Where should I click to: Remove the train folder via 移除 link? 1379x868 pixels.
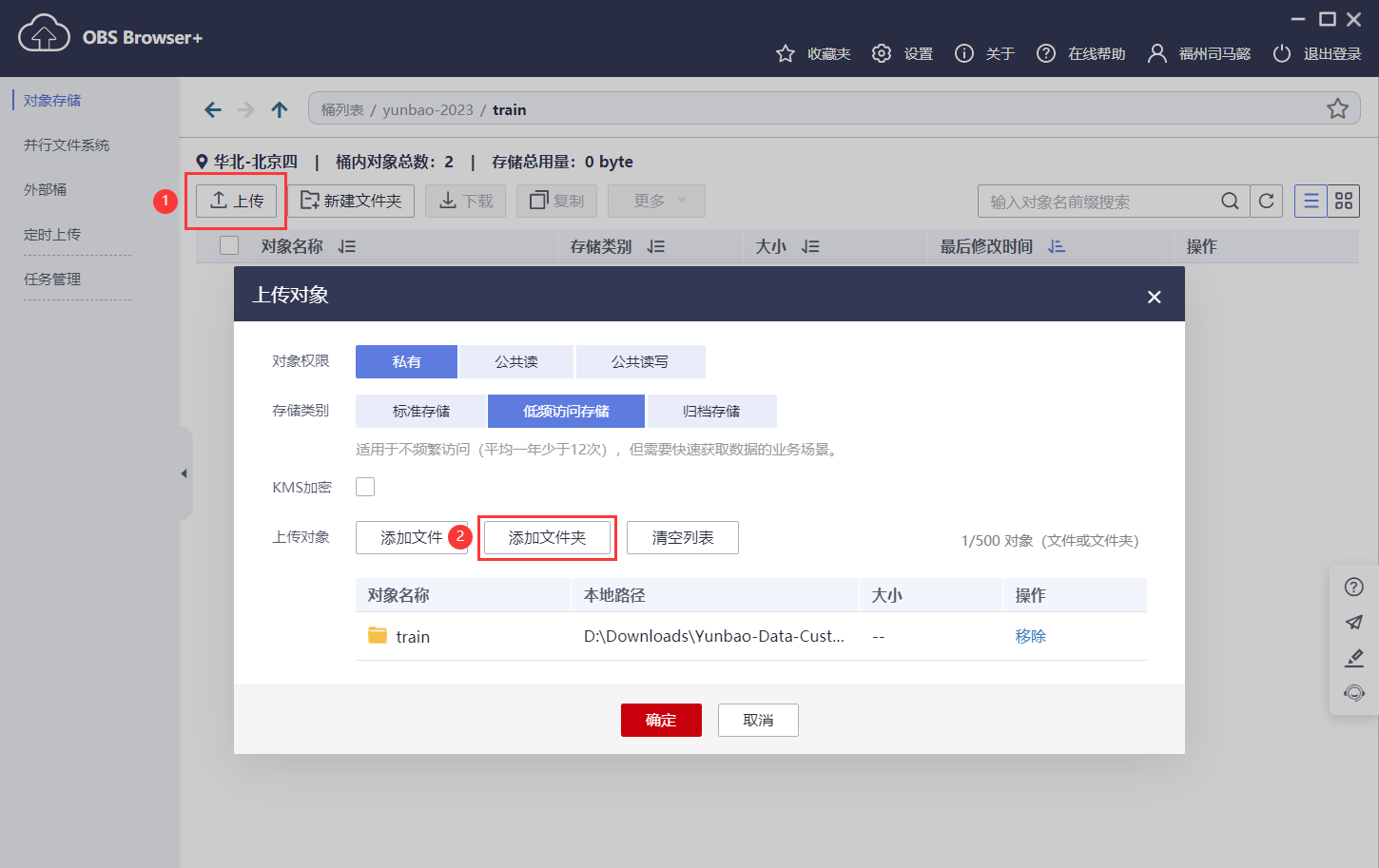click(1030, 635)
